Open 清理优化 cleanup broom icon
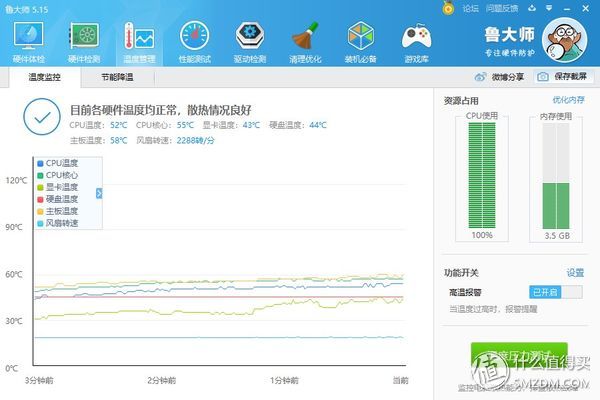 [x=305, y=42]
